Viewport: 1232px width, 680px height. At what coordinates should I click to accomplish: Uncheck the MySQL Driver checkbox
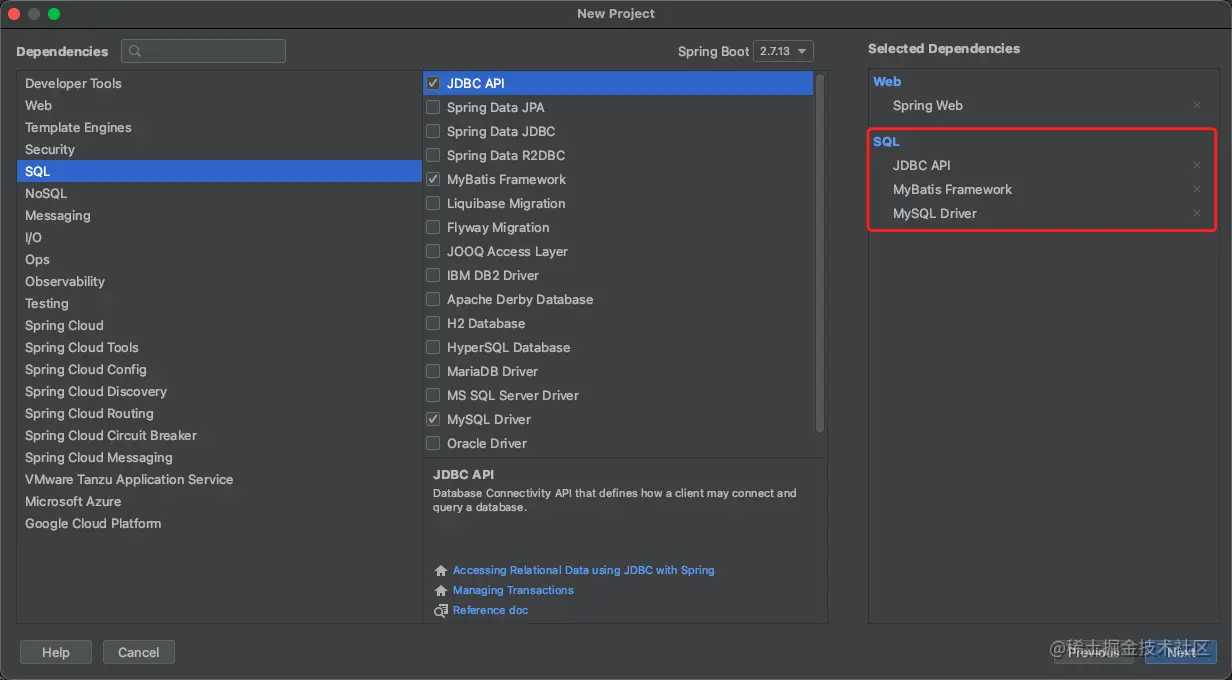[x=433, y=419]
